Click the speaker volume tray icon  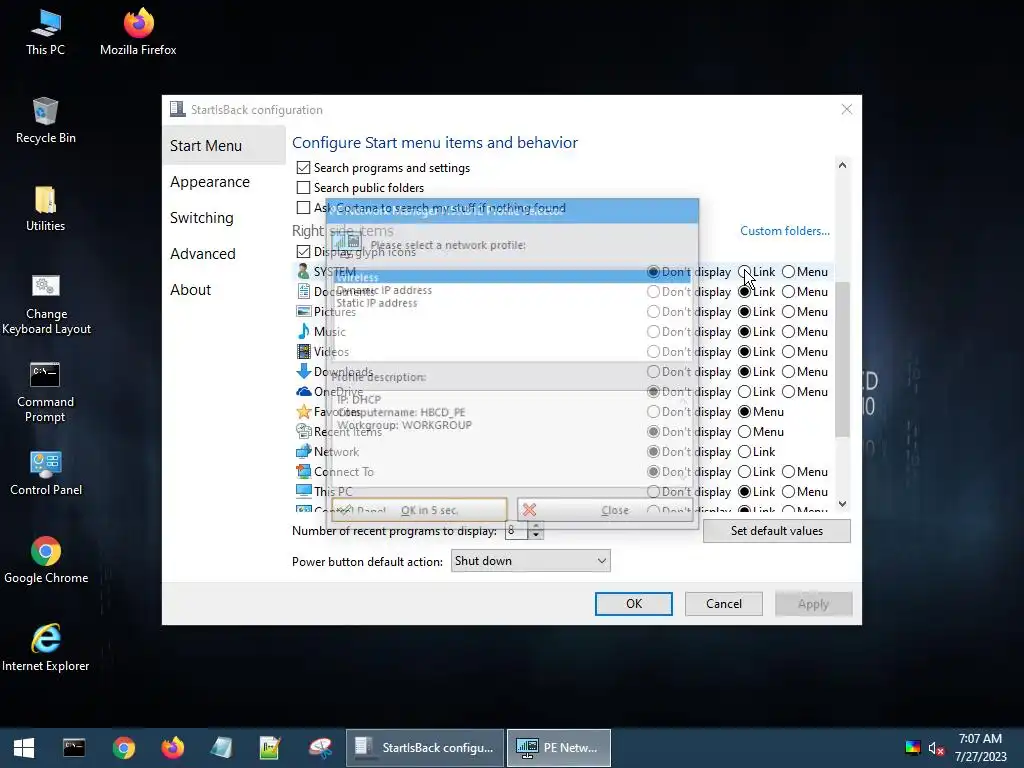pyautogui.click(x=936, y=748)
